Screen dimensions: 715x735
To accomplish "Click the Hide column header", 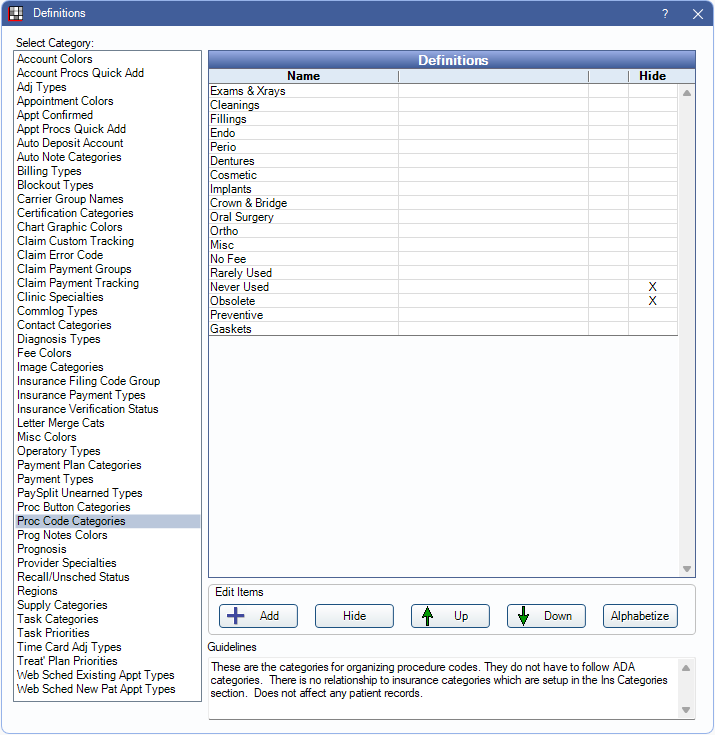I will (x=652, y=76).
